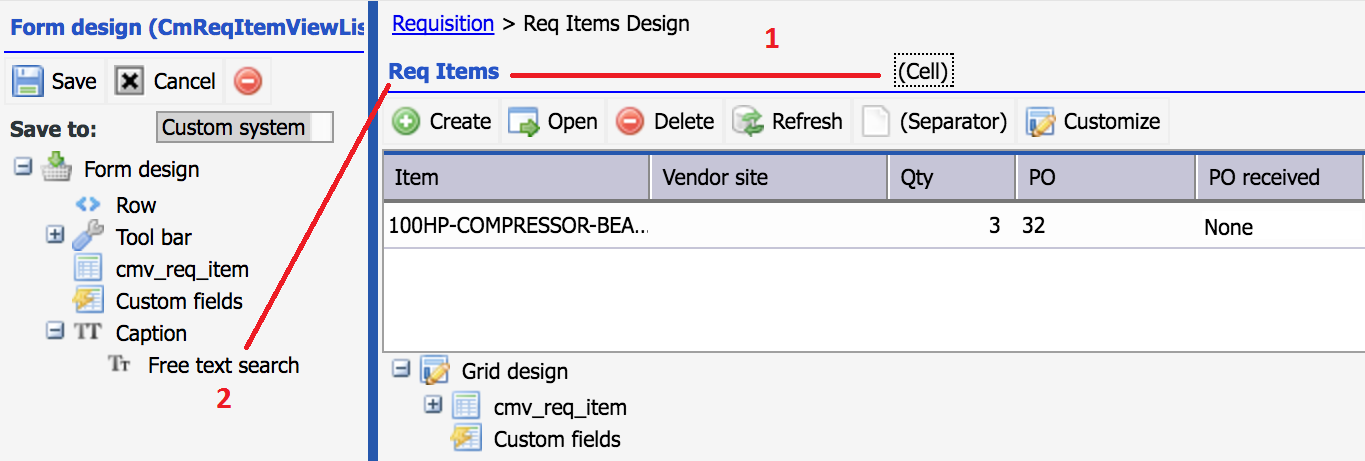Viewport: 1365px width, 461px height.
Task: Select Free text search tree item
Action: tap(223, 365)
